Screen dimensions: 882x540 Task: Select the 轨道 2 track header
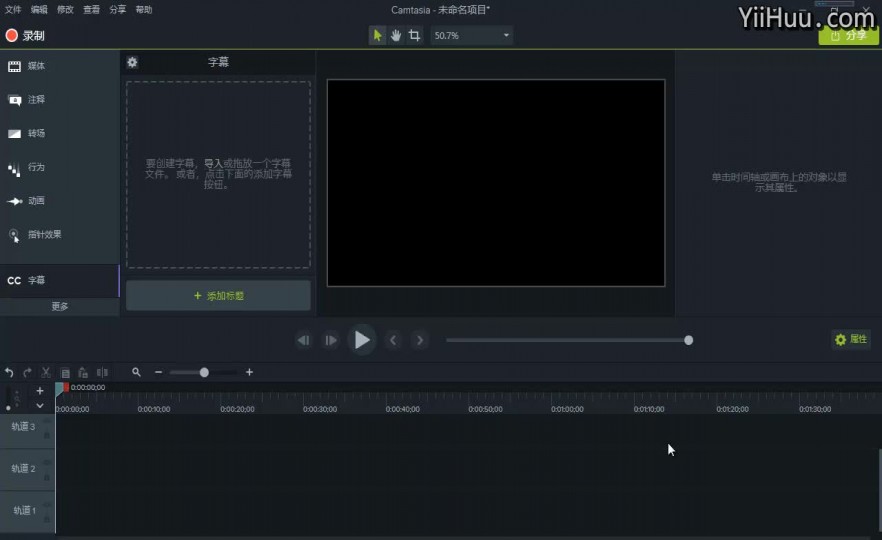(x=27, y=469)
